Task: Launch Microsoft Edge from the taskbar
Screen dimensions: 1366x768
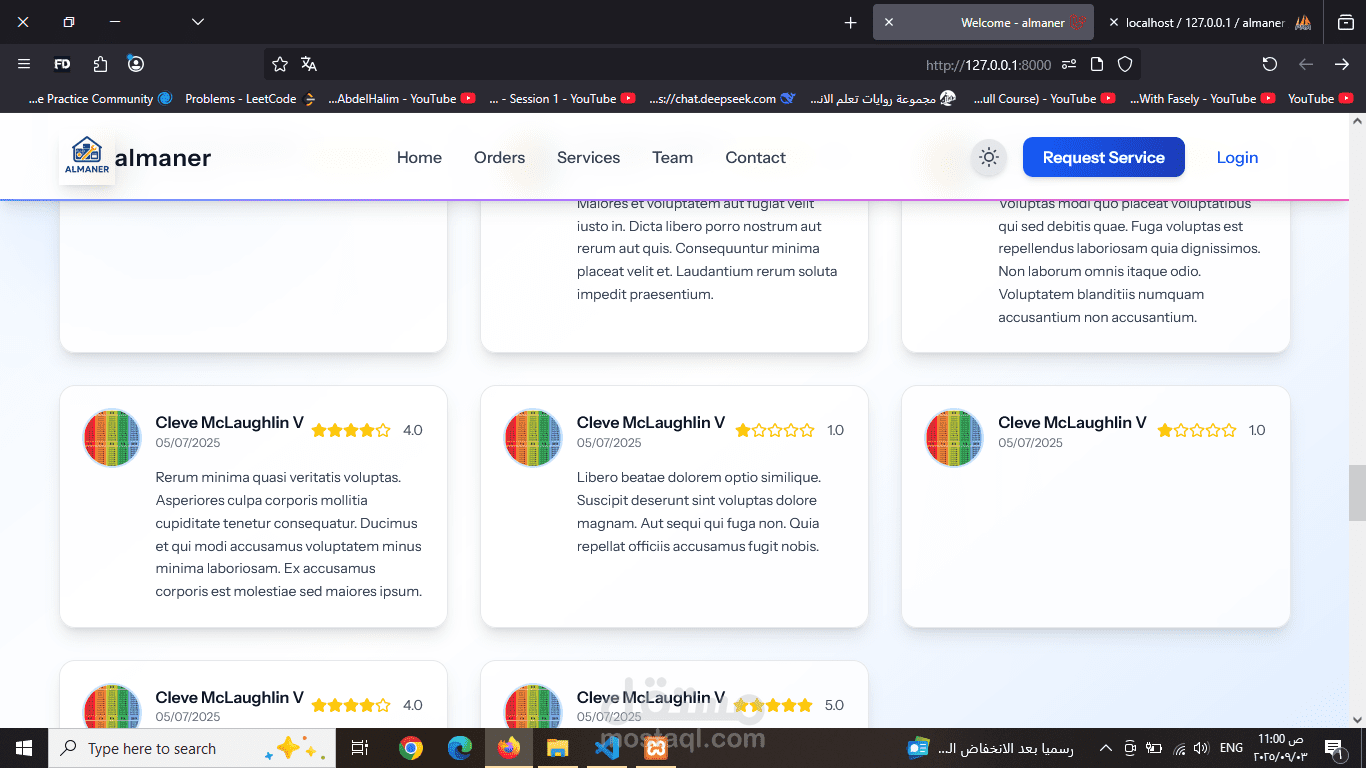Action: pyautogui.click(x=459, y=748)
